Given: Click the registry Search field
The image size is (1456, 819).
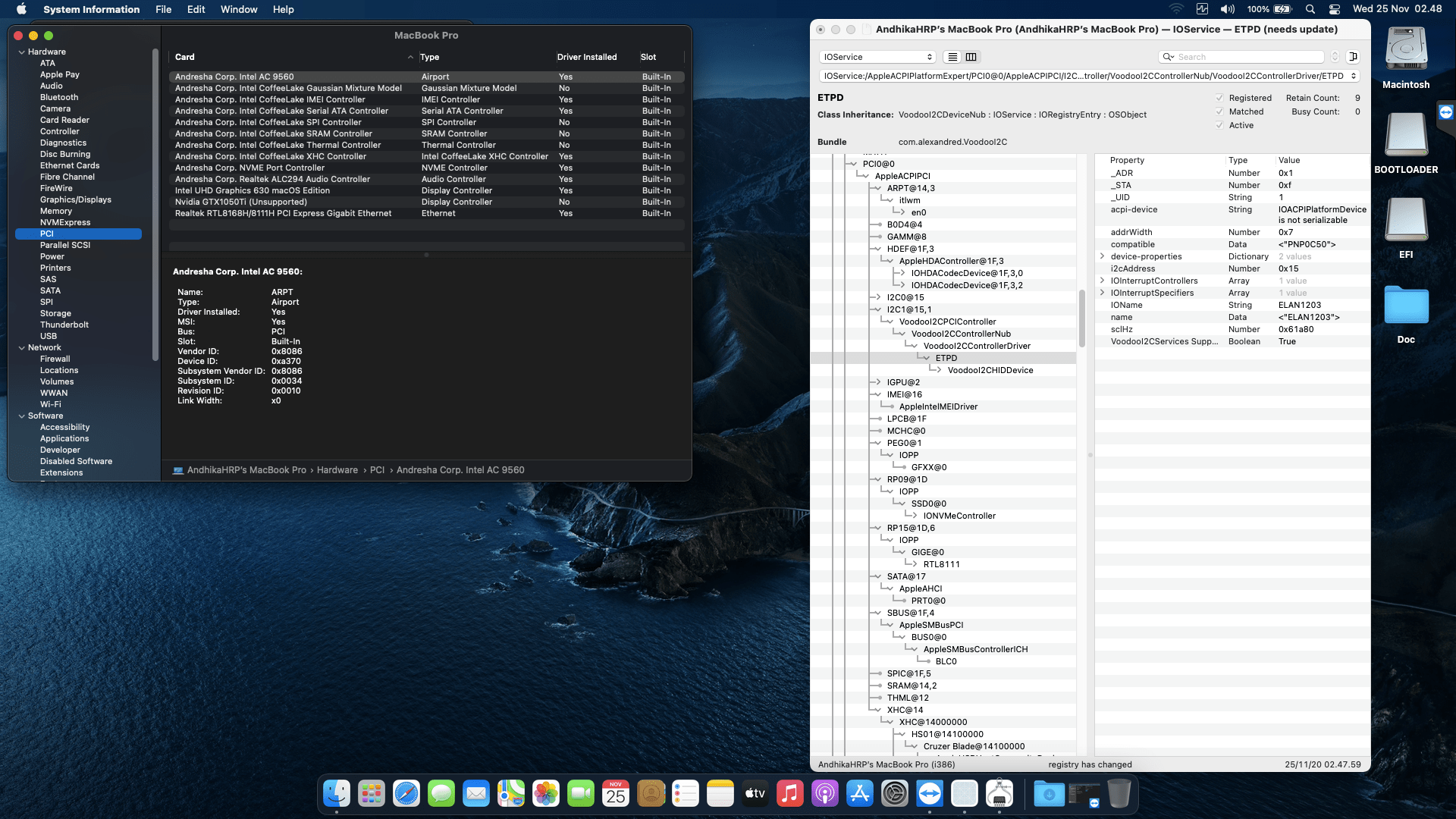Looking at the screenshot, I should tap(1247, 57).
